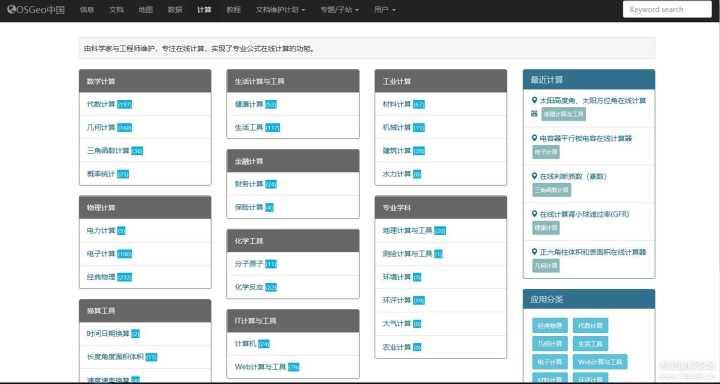Screen dimensions: 720x384
Task: Open 三角函数计算 category
Action: coord(108,151)
